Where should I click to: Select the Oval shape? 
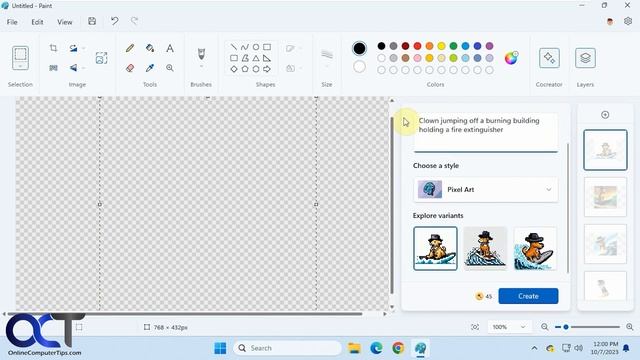tap(256, 47)
